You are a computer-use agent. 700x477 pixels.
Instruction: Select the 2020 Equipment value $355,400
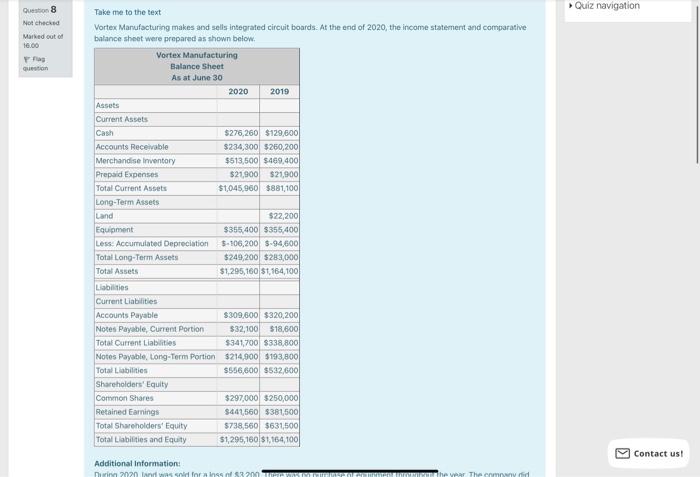tap(241, 230)
